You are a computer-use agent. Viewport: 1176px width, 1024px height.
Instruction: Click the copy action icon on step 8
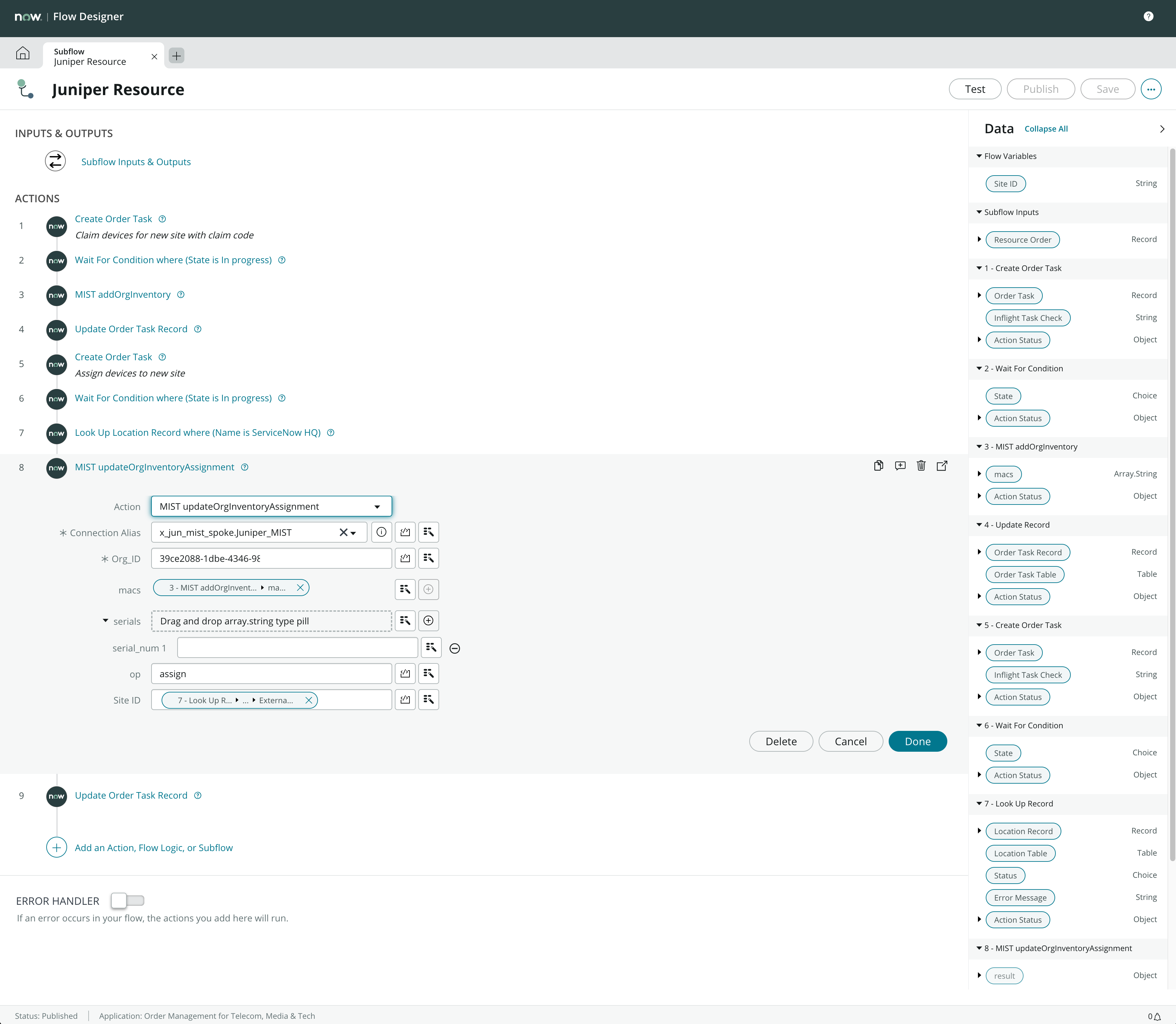pos(878,466)
